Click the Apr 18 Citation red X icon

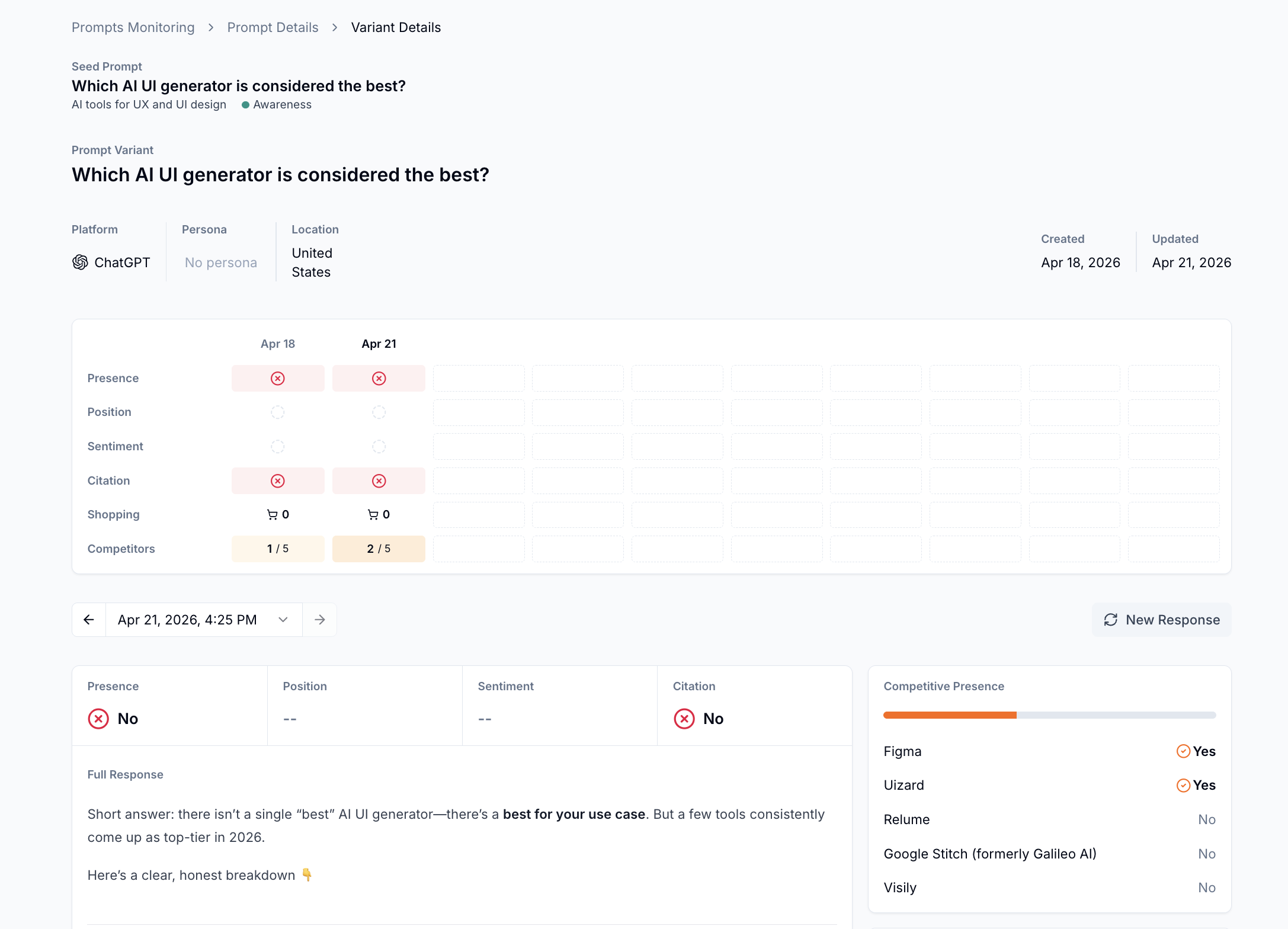point(278,481)
